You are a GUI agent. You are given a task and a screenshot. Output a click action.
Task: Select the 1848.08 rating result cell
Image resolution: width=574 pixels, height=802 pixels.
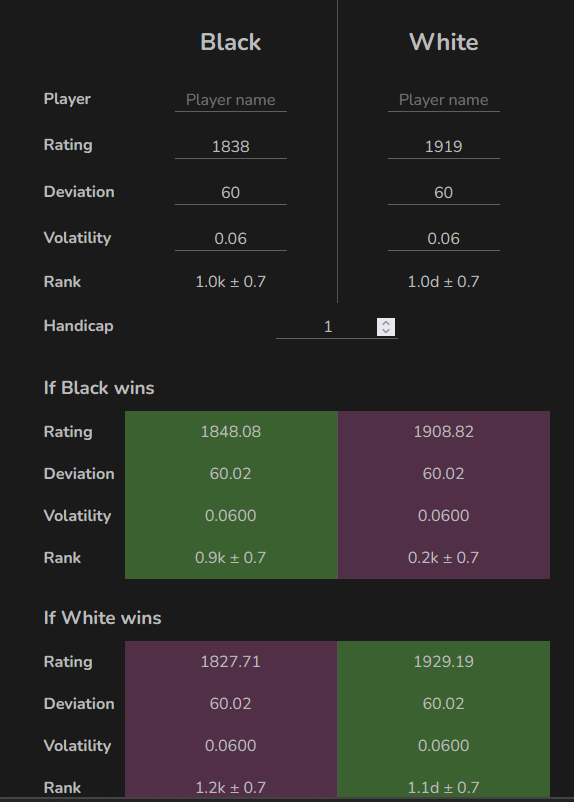(x=231, y=432)
